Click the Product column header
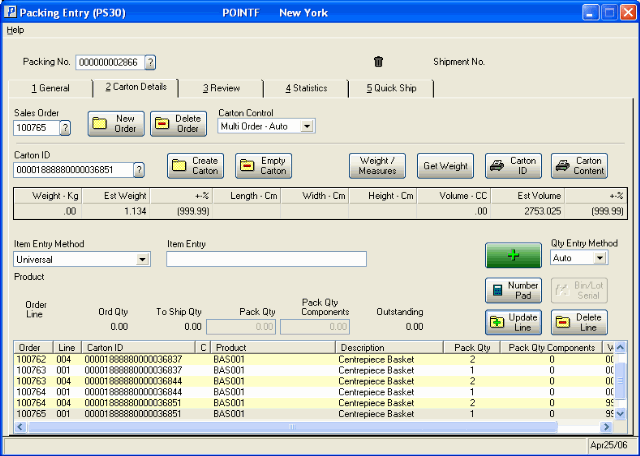 (x=273, y=348)
